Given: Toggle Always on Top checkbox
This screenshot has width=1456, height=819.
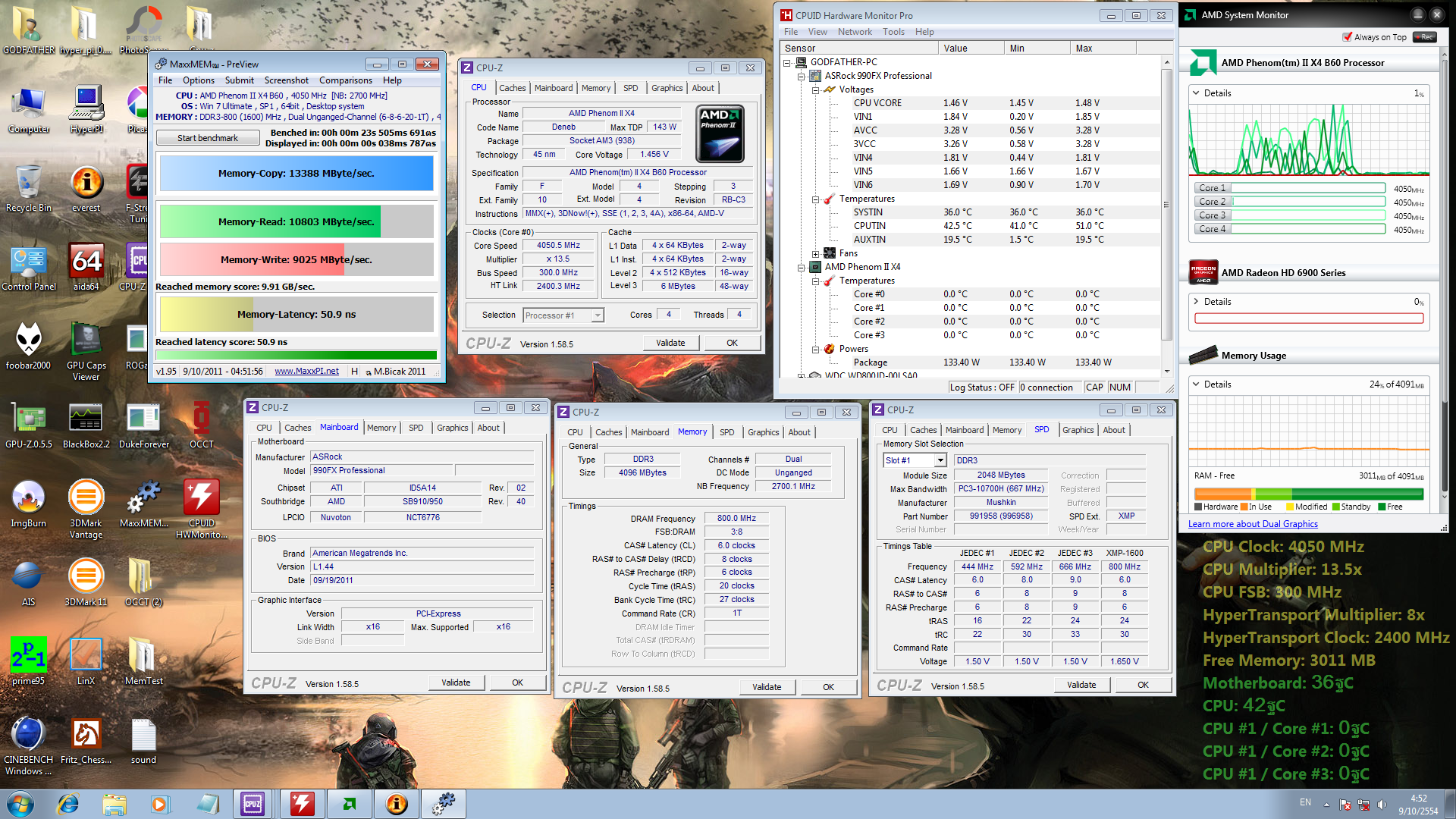Looking at the screenshot, I should [x=1348, y=37].
